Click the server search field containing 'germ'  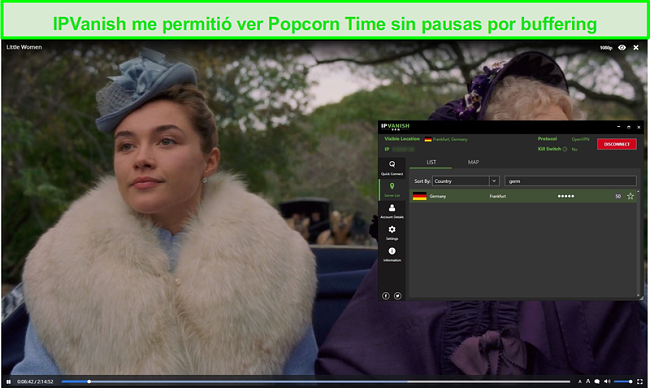(570, 181)
